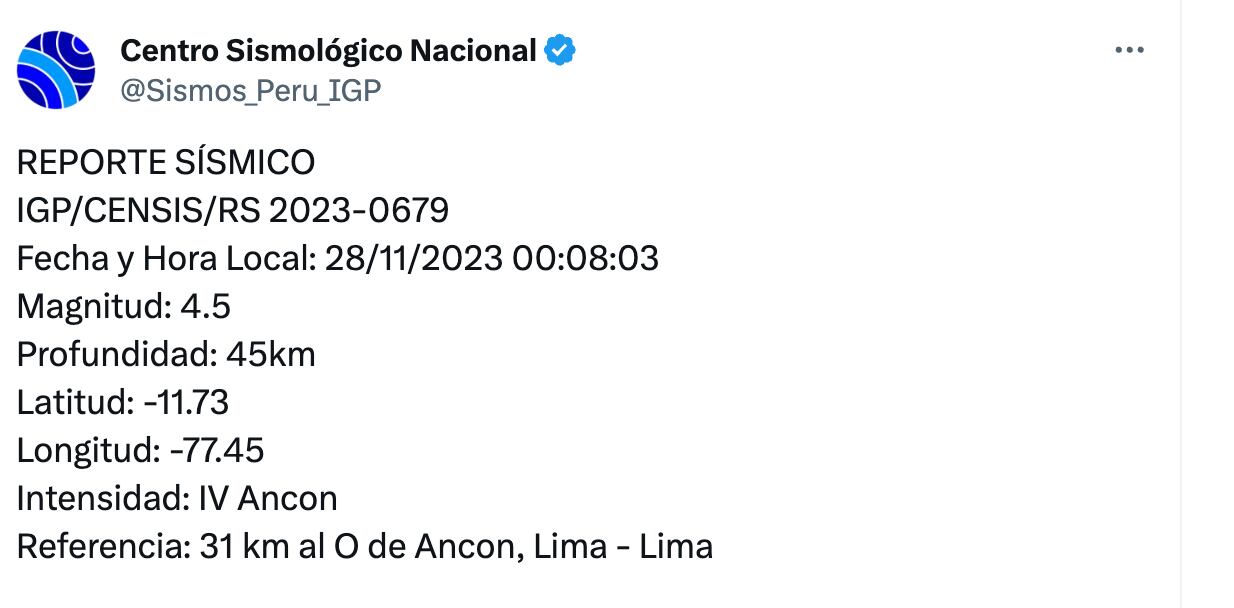Click the date 28/11/2023 in the post
Viewport: 1234px width, 608px height.
pyautogui.click(x=413, y=259)
